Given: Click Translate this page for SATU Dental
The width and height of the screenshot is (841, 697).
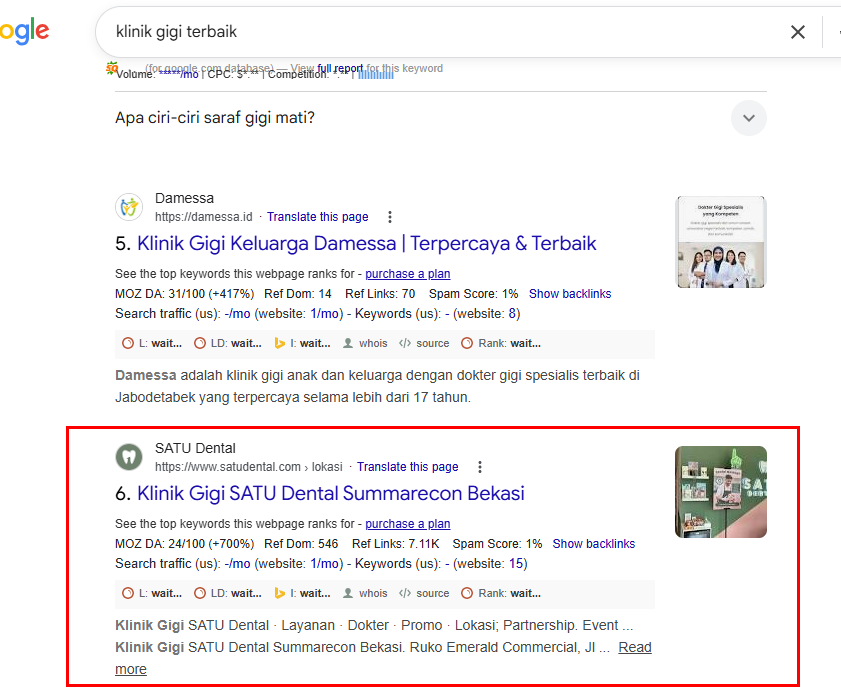Looking at the screenshot, I should pyautogui.click(x=407, y=467).
